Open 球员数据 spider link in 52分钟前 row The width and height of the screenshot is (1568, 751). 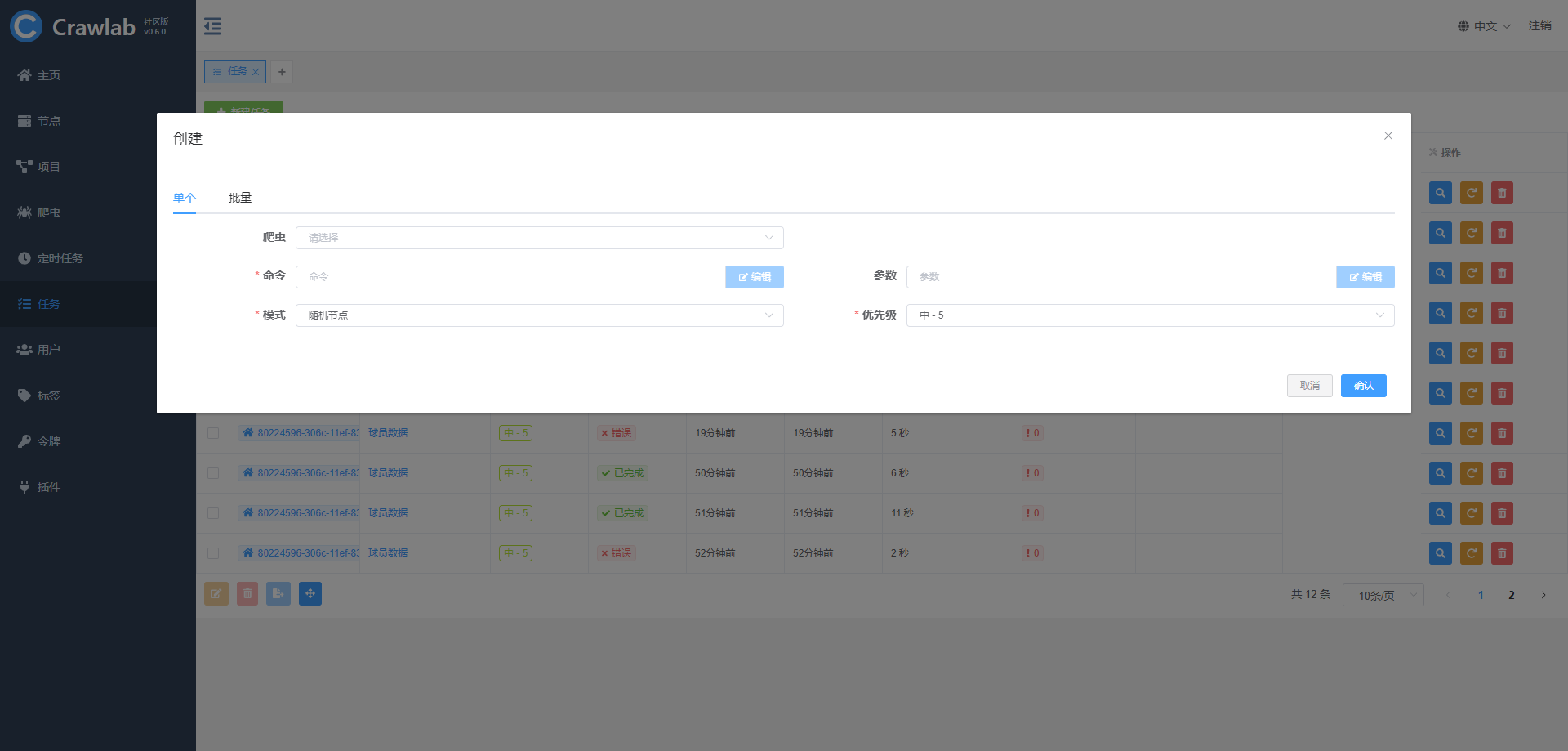pos(388,553)
